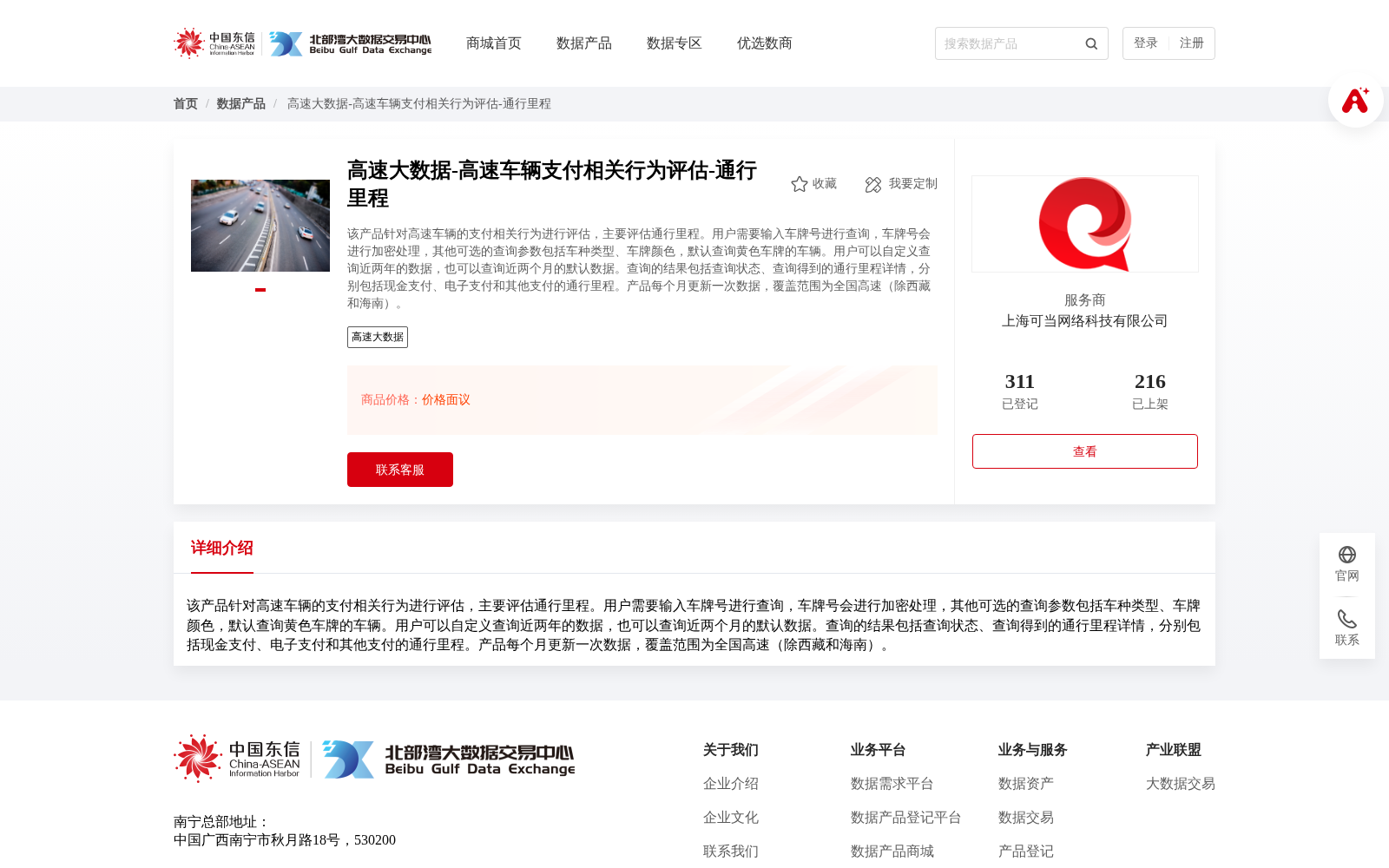Click the highway product thumbnail image

tap(260, 226)
